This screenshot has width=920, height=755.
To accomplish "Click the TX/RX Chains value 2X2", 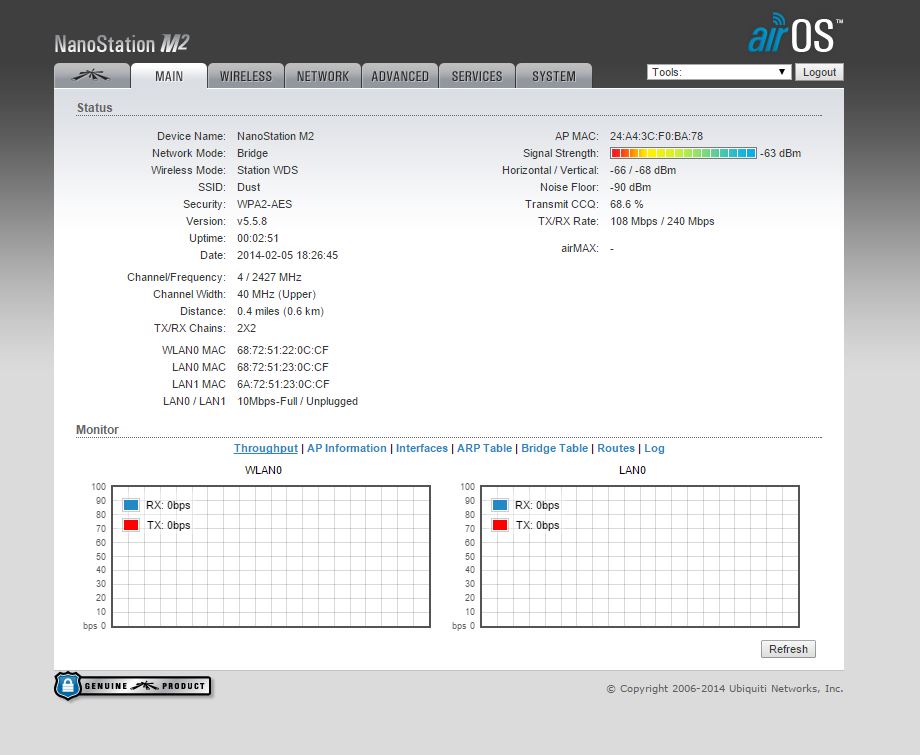I will (246, 328).
